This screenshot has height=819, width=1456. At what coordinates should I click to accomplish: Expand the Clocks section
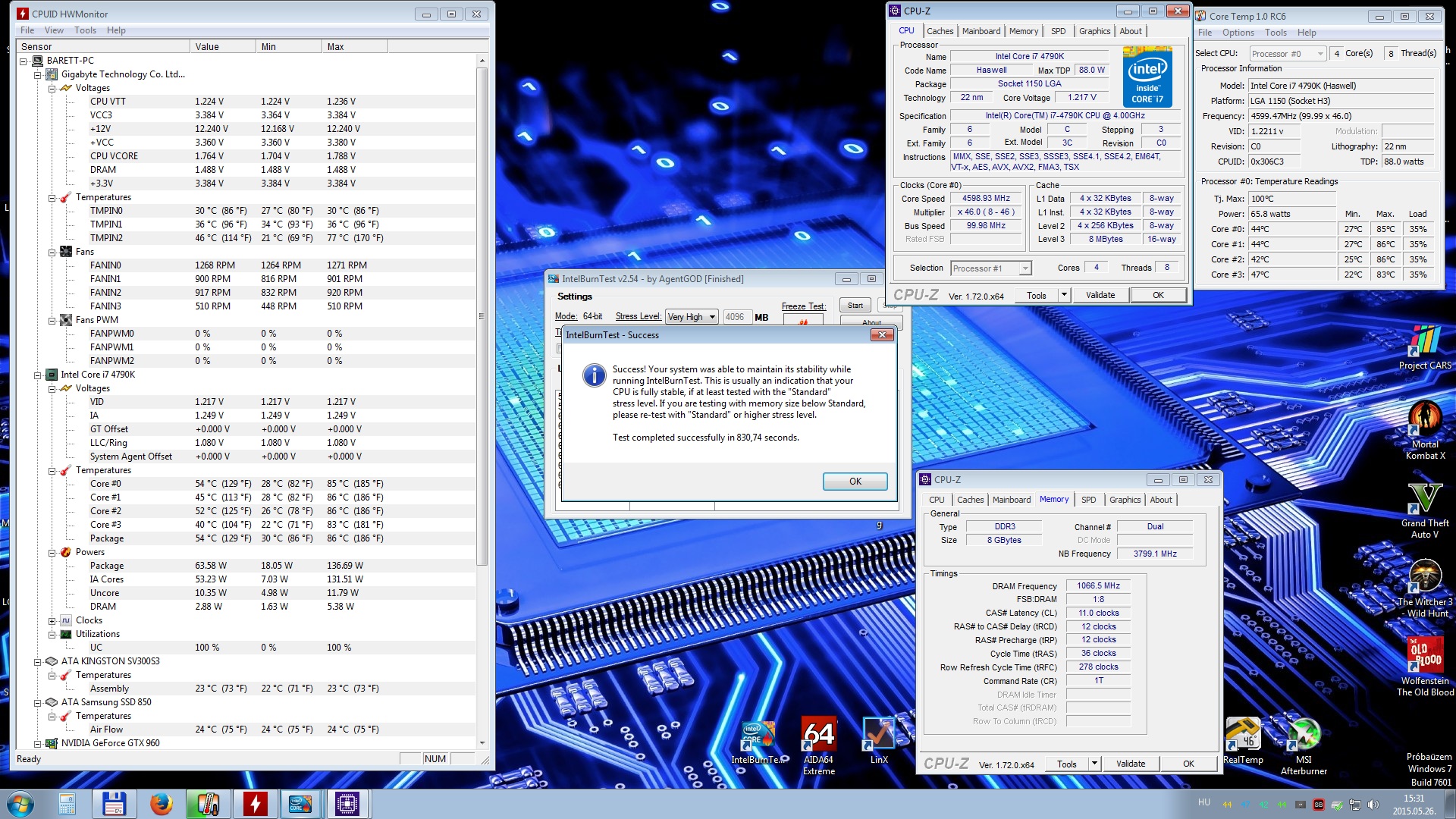[52, 620]
